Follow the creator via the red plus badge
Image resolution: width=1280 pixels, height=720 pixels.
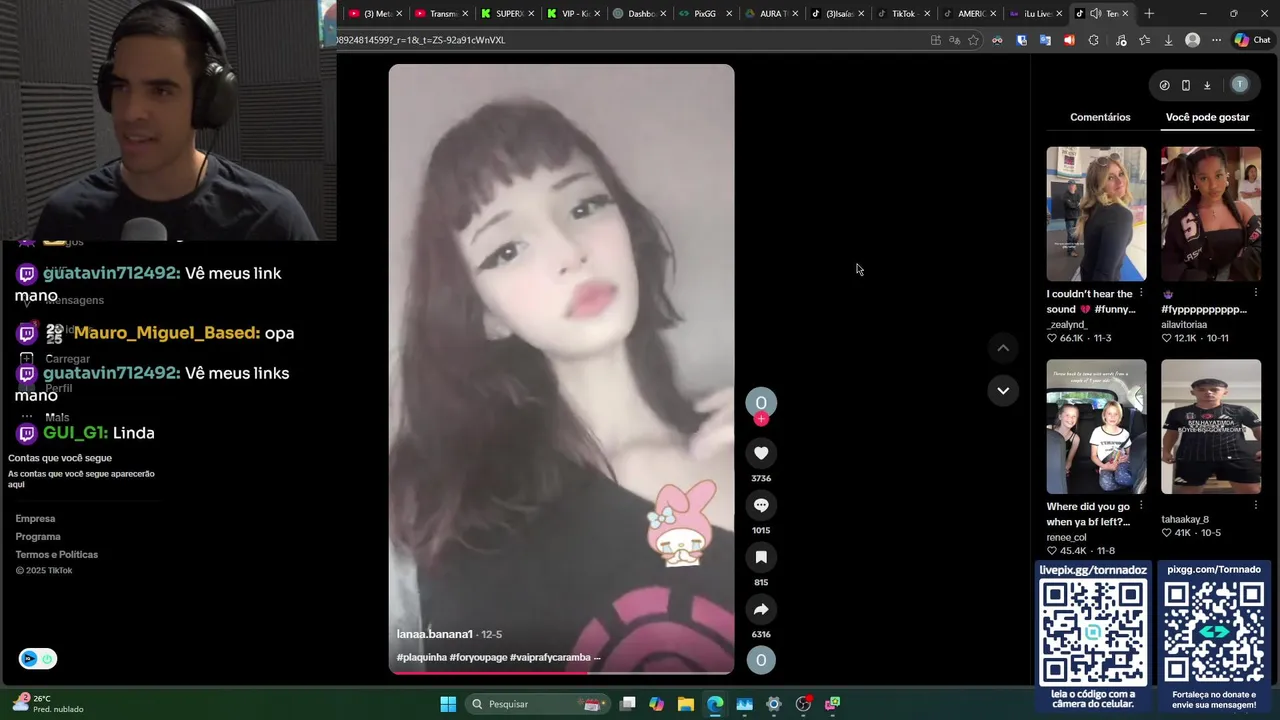click(x=761, y=419)
